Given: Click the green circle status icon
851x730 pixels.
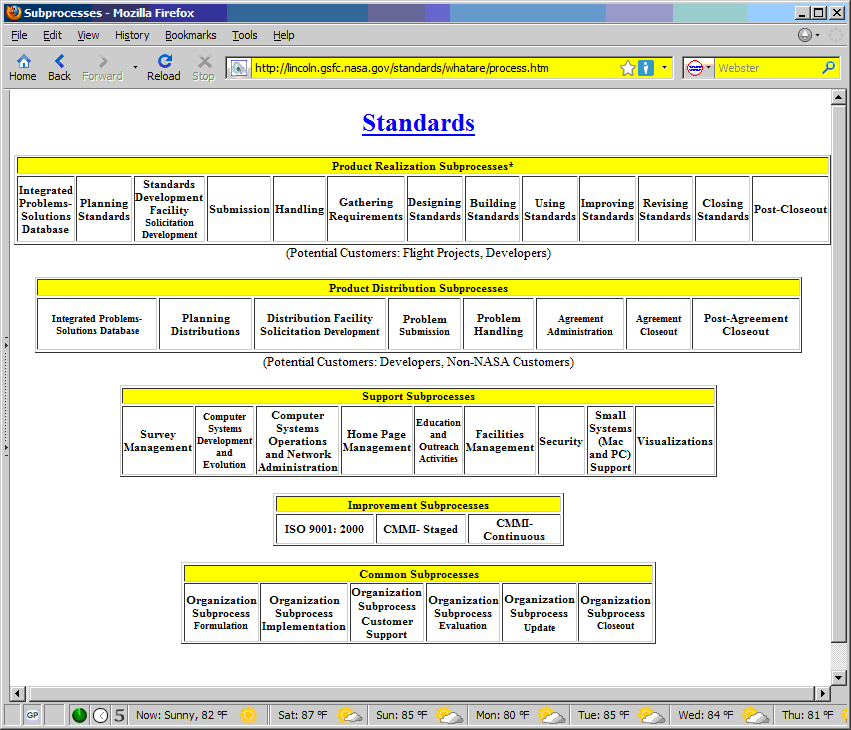Looking at the screenshot, I should 79,715.
